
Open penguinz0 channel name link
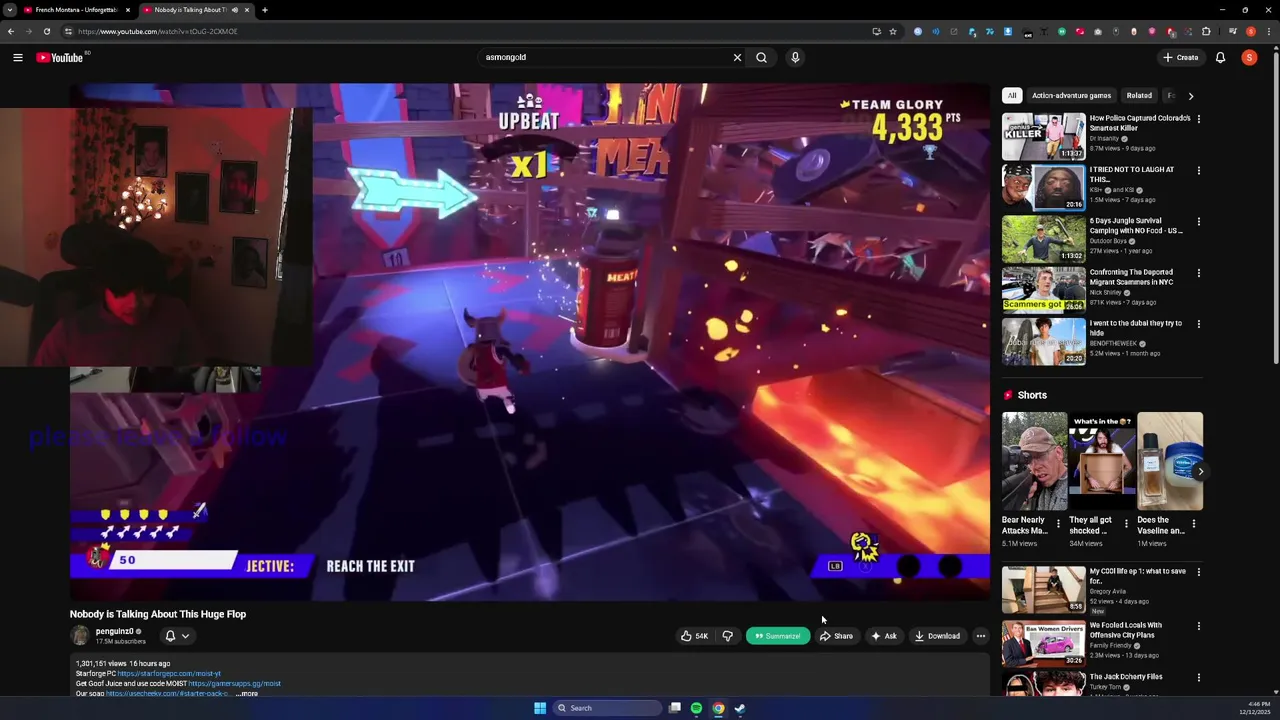(x=114, y=631)
